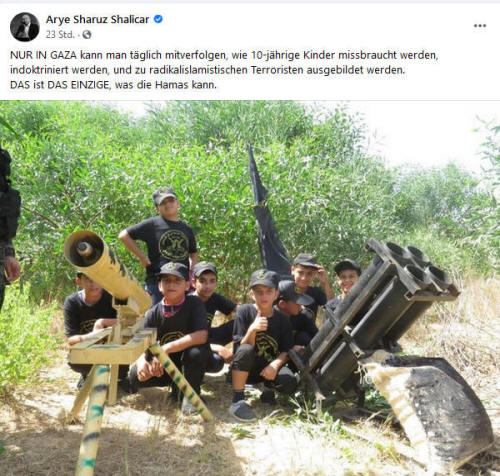Click the yellow launcher tube in the photo
The width and height of the screenshot is (500, 476).
click(x=107, y=268)
